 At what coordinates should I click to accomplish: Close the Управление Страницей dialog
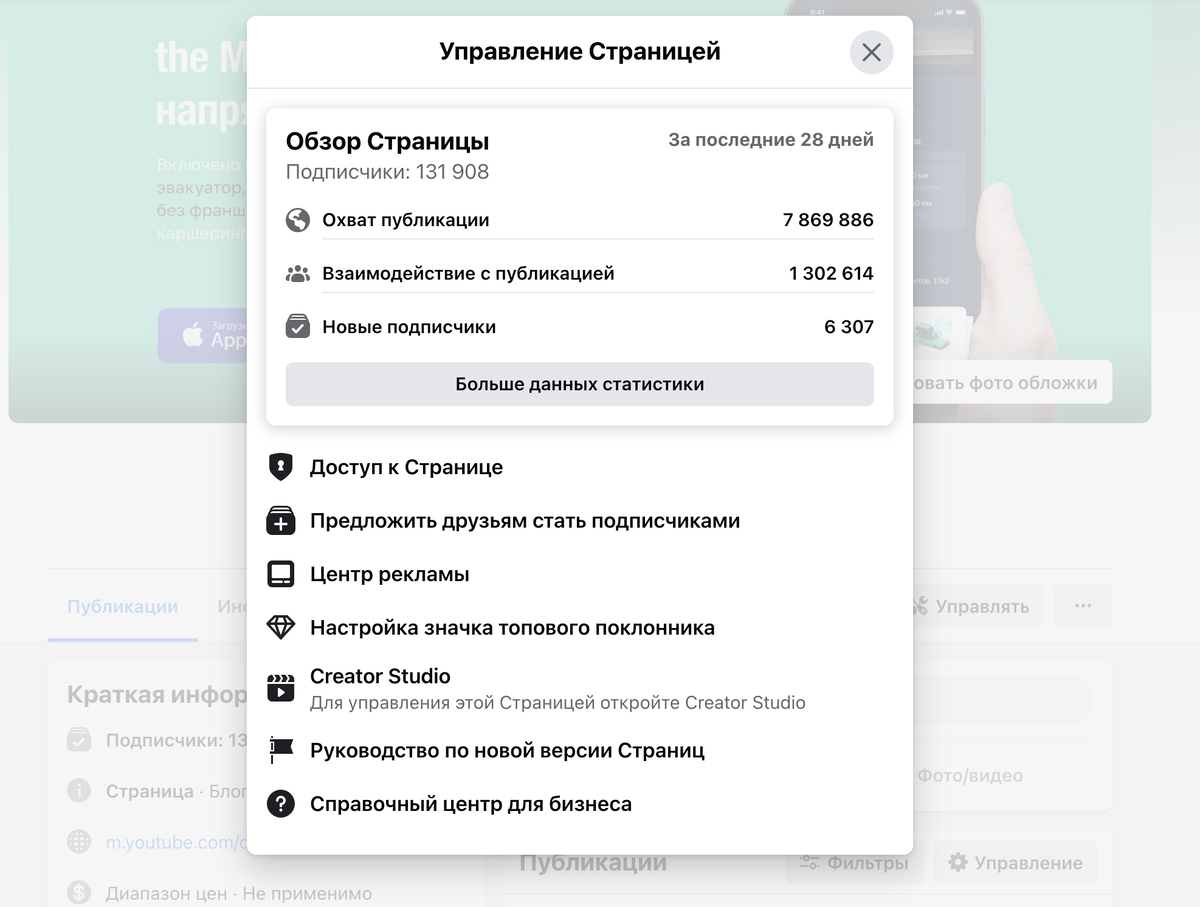coord(871,52)
